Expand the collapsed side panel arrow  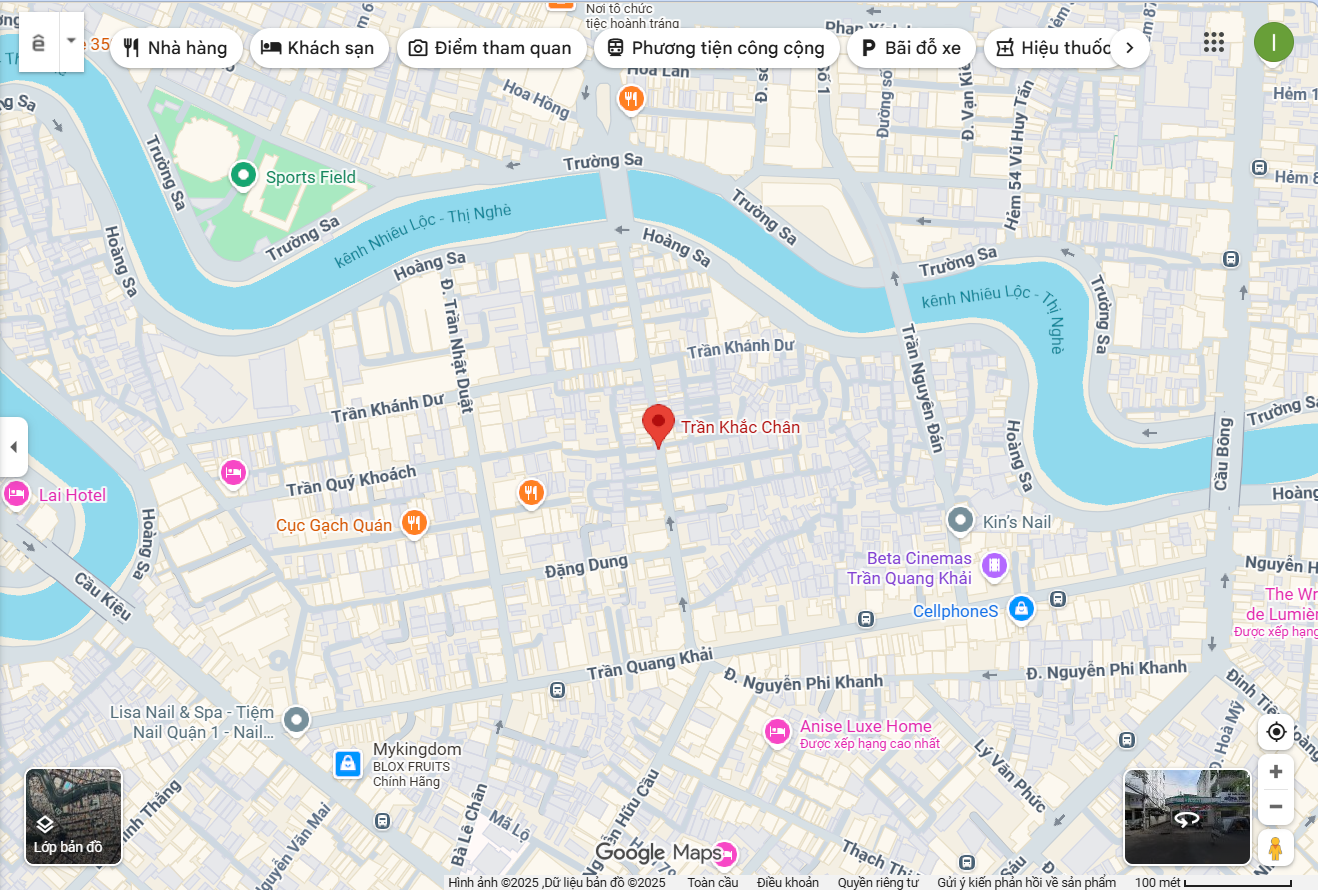pyautogui.click(x=13, y=447)
